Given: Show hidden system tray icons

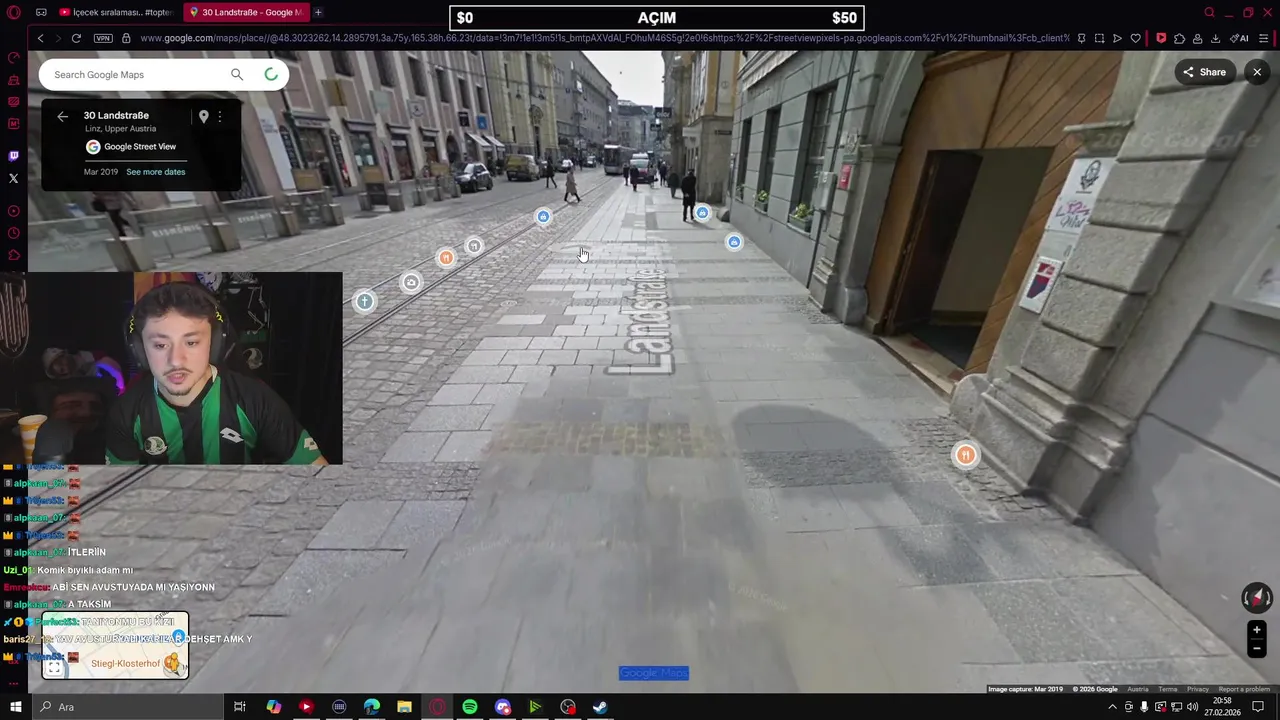Looking at the screenshot, I should pos(1112,707).
